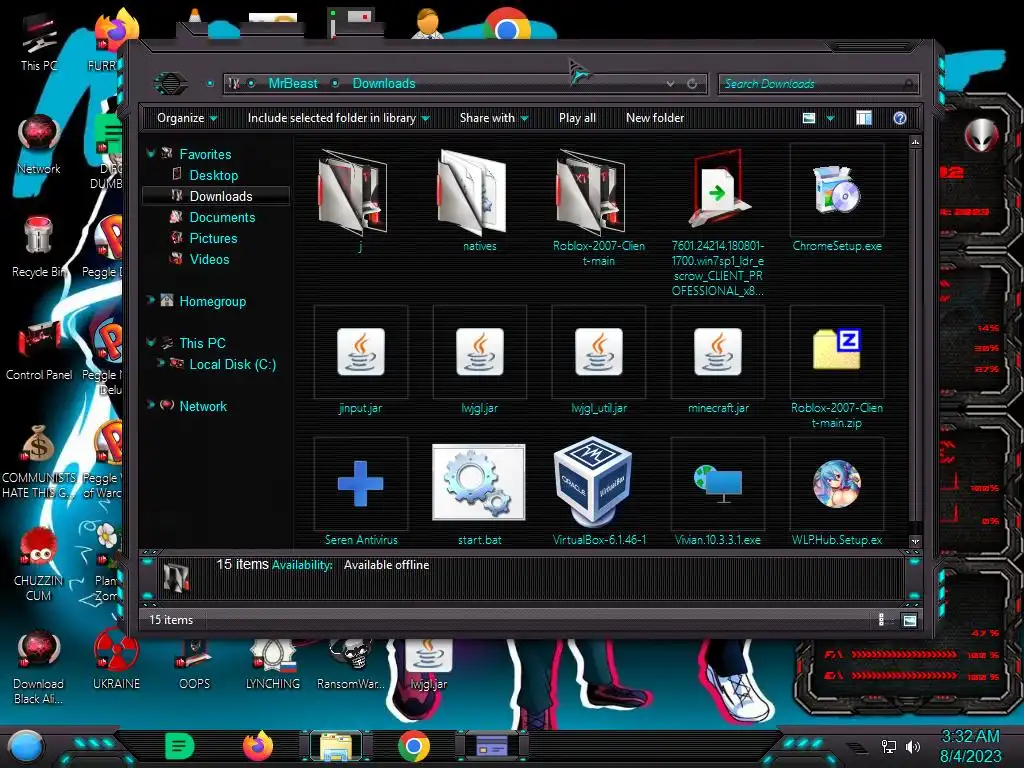The height and width of the screenshot is (768, 1024).
Task: Click Play all in toolbar
Action: coord(577,118)
